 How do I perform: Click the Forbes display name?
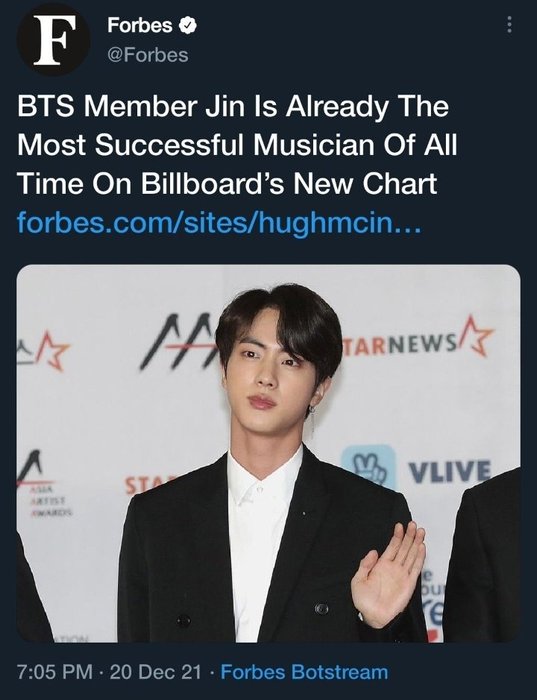pyautogui.click(x=140, y=25)
